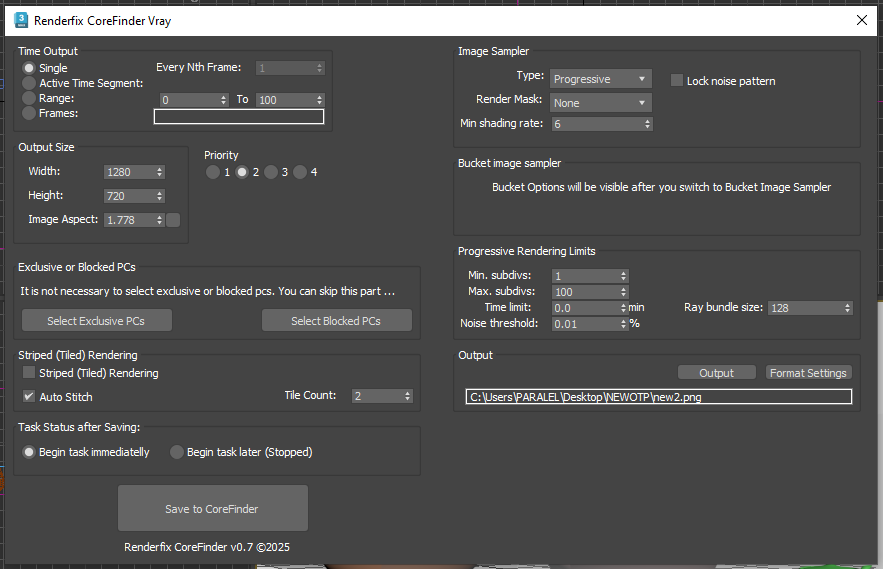Click the Min shading rate value 6

tap(597, 124)
